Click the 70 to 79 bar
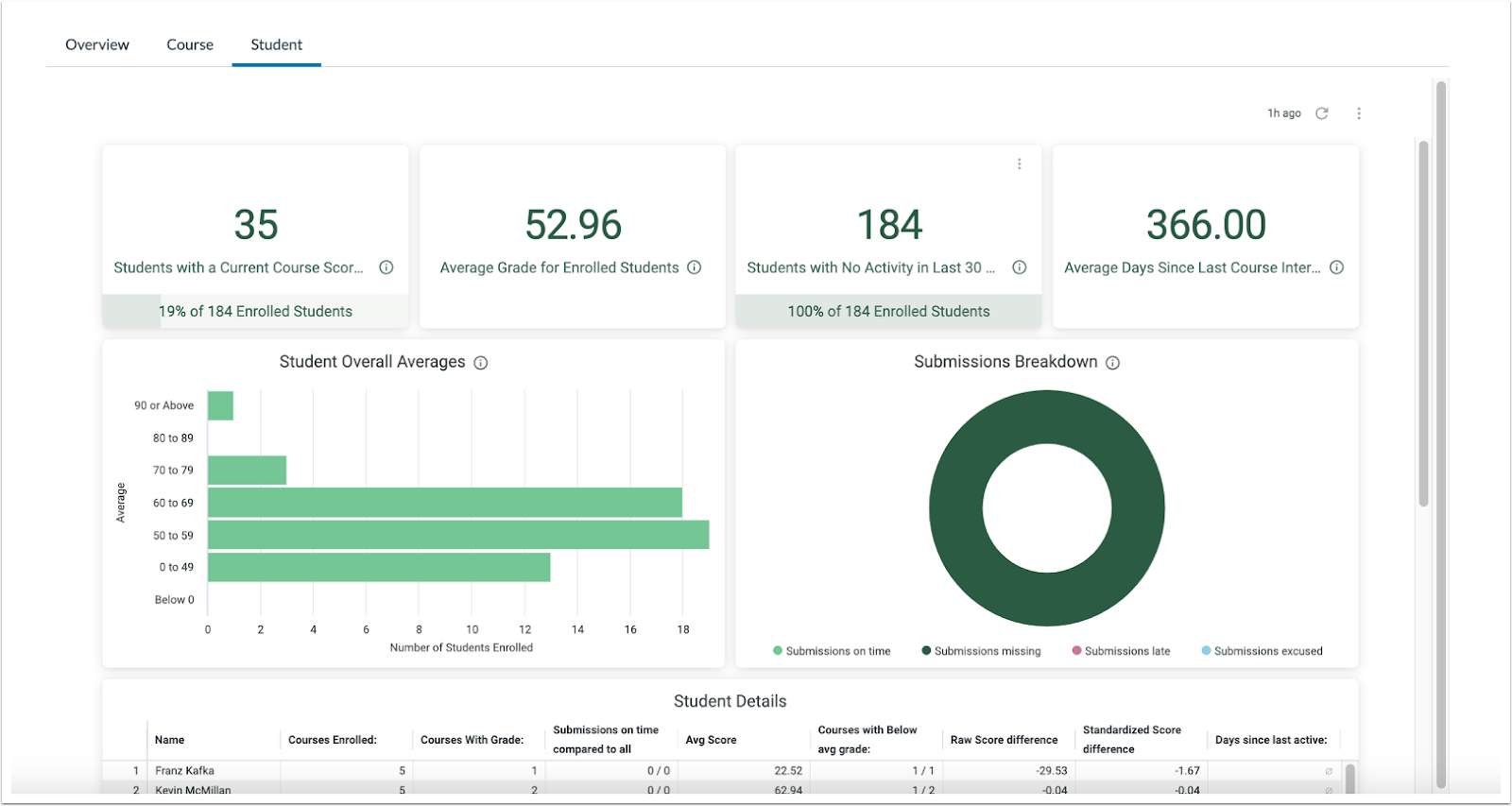1512x806 pixels. click(247, 471)
